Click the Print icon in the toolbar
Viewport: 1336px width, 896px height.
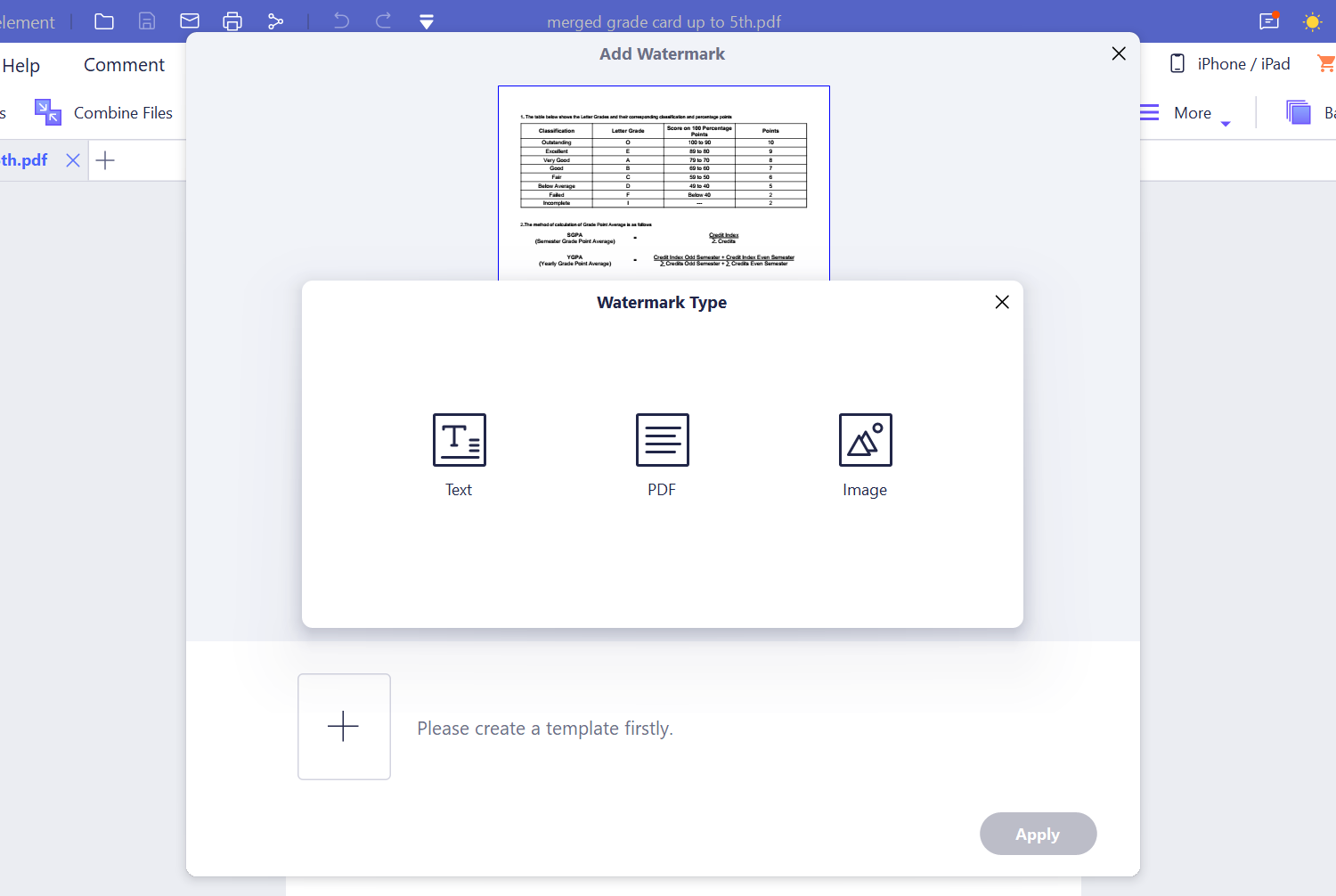tap(232, 20)
